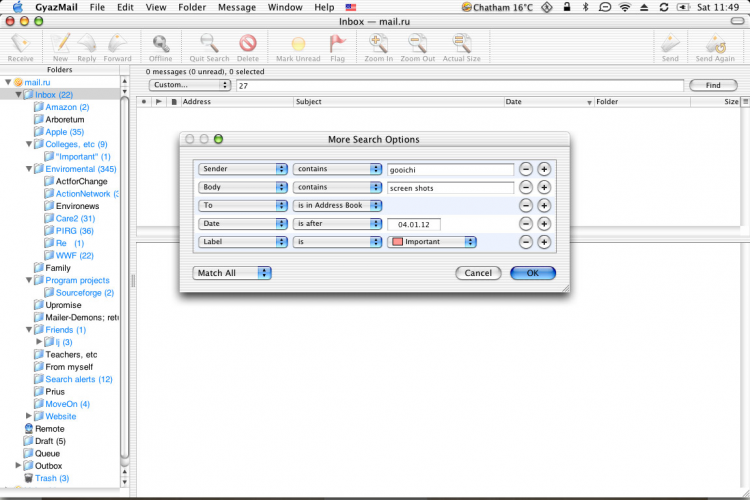Image resolution: width=750 pixels, height=500 pixels.
Task: Cancel the More Search Options dialog
Action: pos(478,273)
